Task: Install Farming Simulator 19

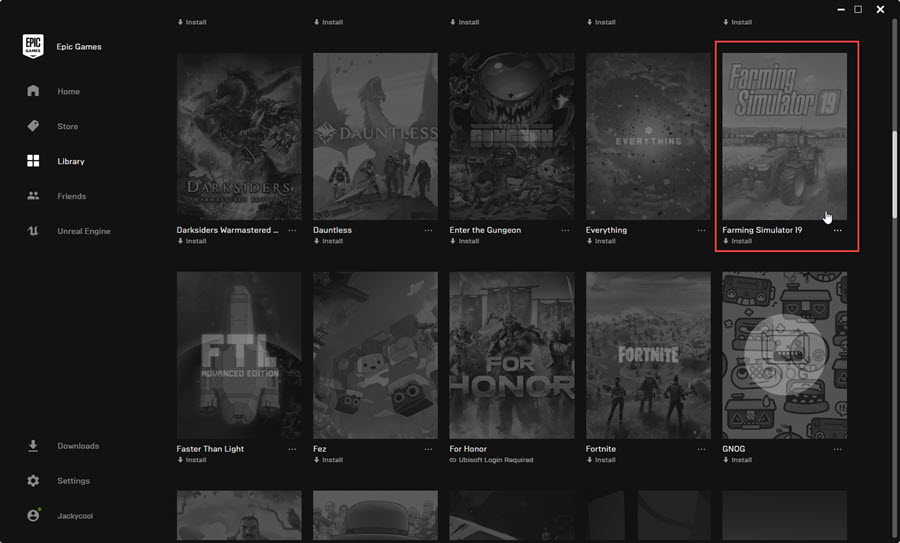Action: coord(738,241)
